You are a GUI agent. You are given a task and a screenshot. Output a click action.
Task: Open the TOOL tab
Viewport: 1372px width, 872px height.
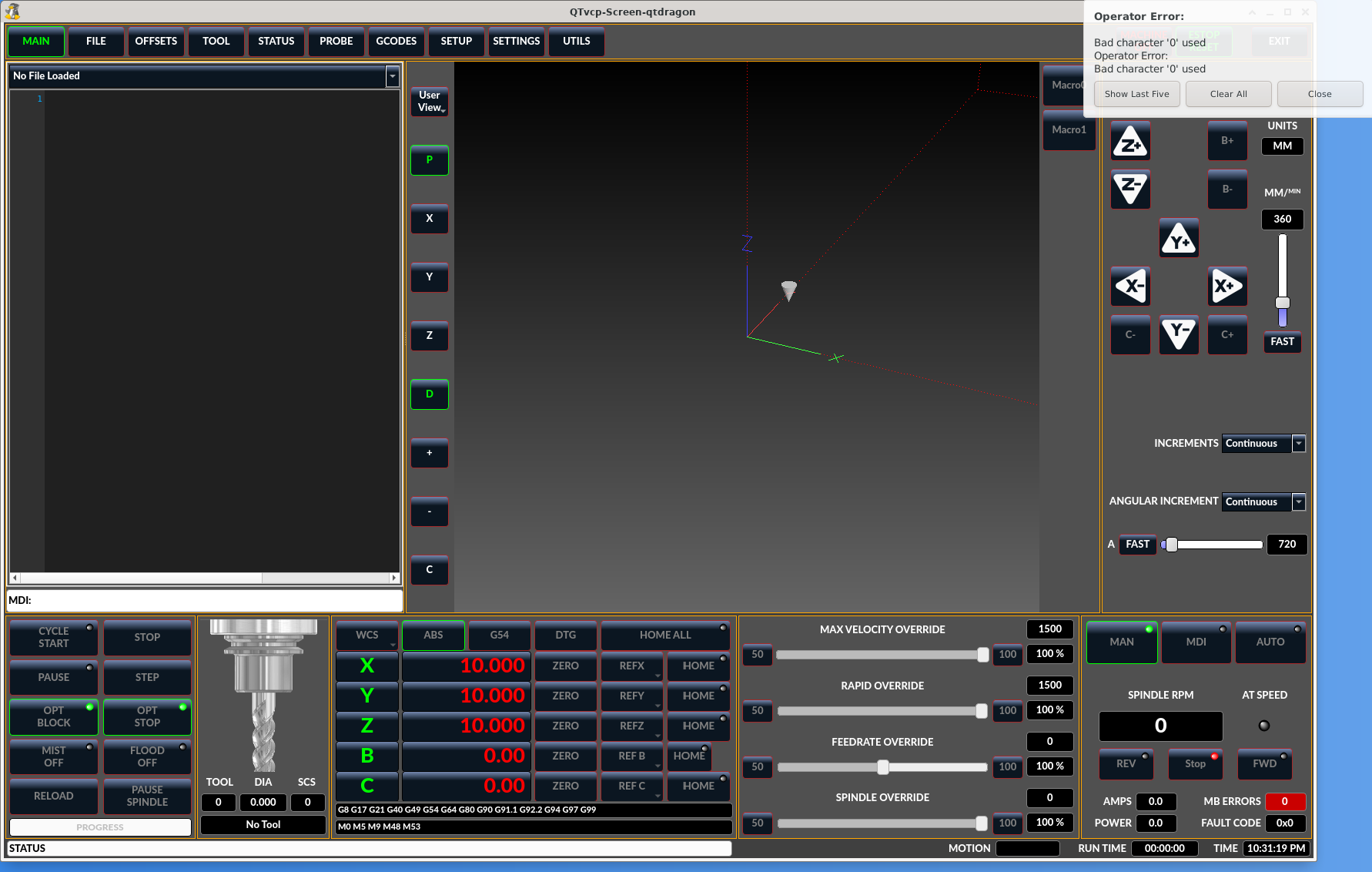click(216, 42)
